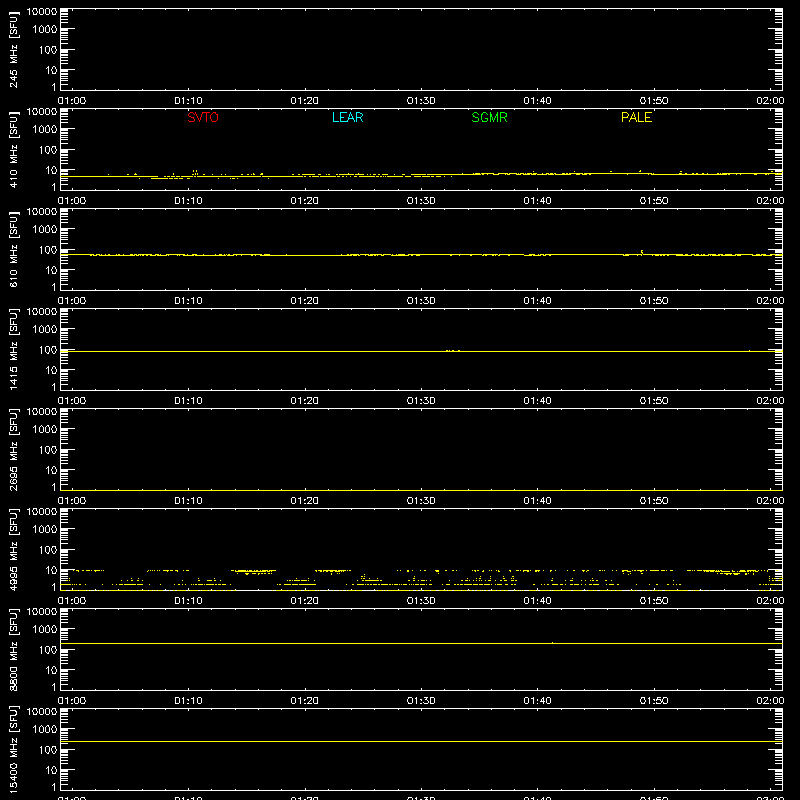The height and width of the screenshot is (800, 800).
Task: Click the 100 value on 610 MHz axis
Action: pos(48,250)
